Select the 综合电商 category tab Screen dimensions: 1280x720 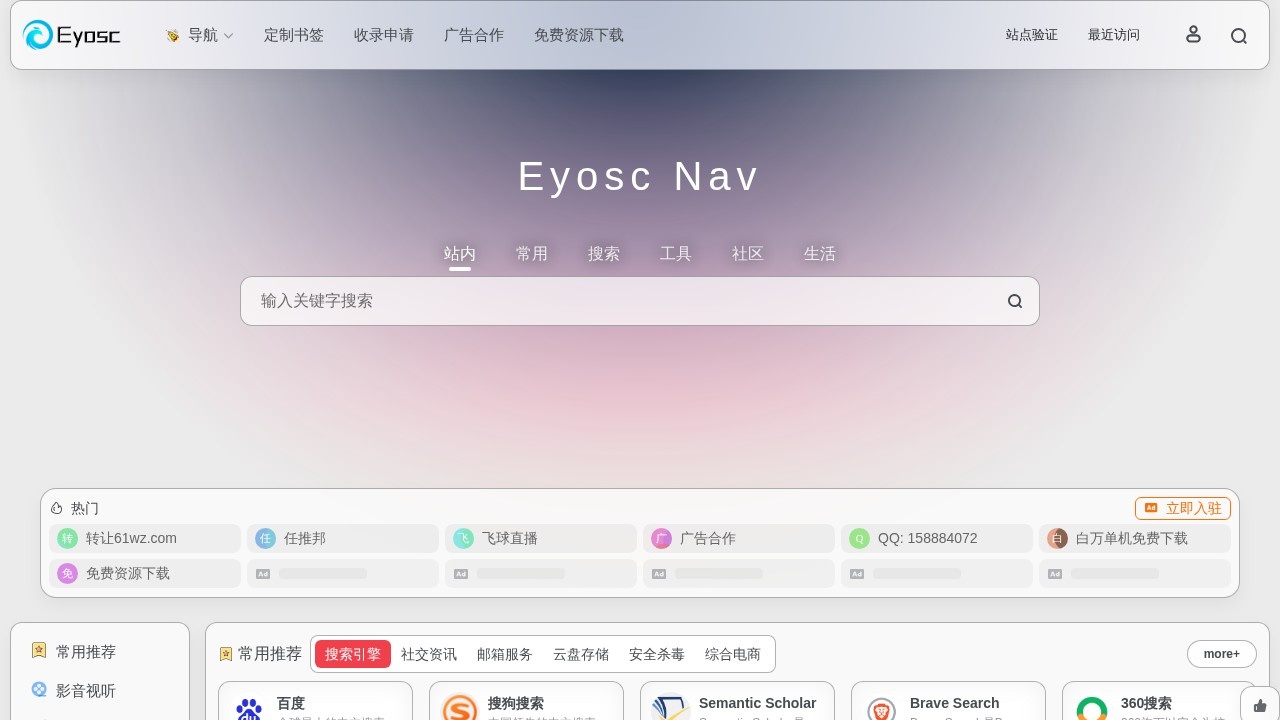pyautogui.click(x=733, y=654)
